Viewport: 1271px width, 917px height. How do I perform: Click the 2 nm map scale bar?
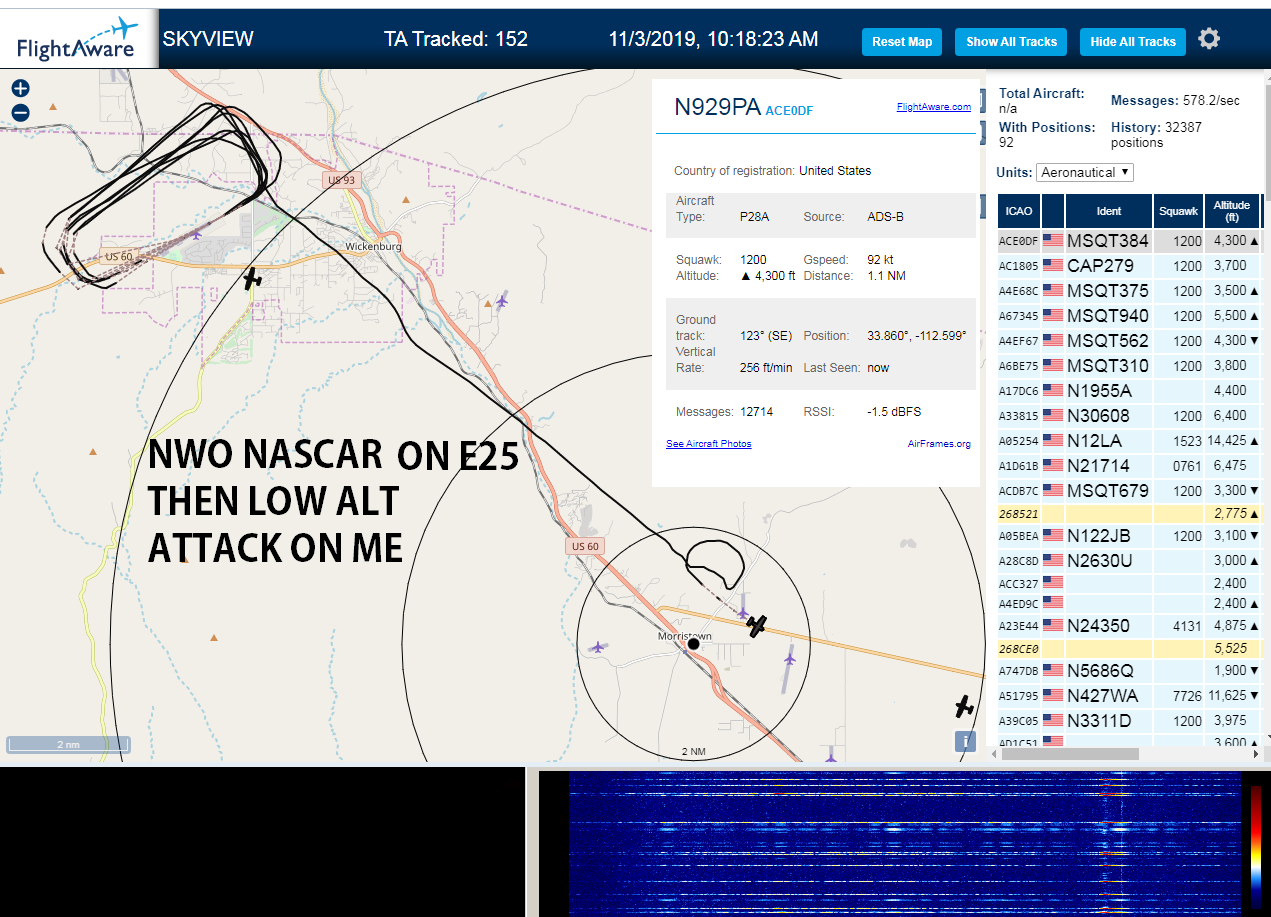coord(68,745)
